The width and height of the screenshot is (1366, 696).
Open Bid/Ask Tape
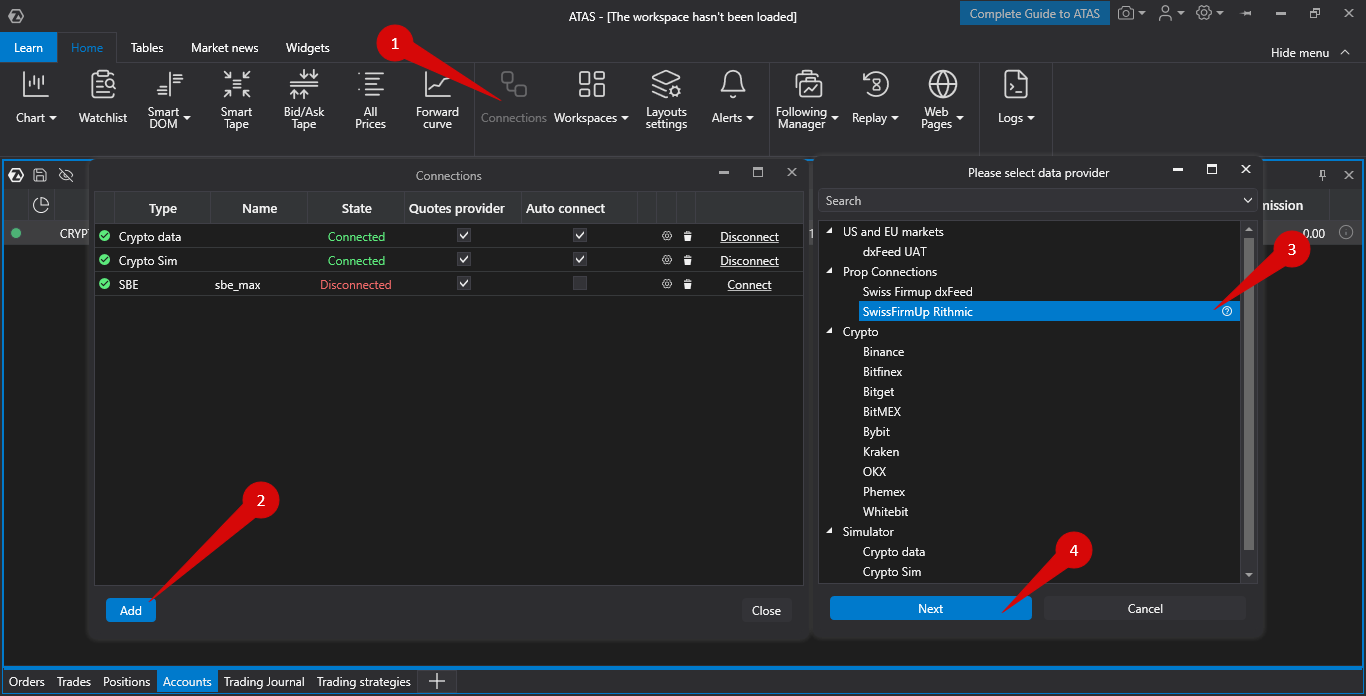(x=303, y=100)
